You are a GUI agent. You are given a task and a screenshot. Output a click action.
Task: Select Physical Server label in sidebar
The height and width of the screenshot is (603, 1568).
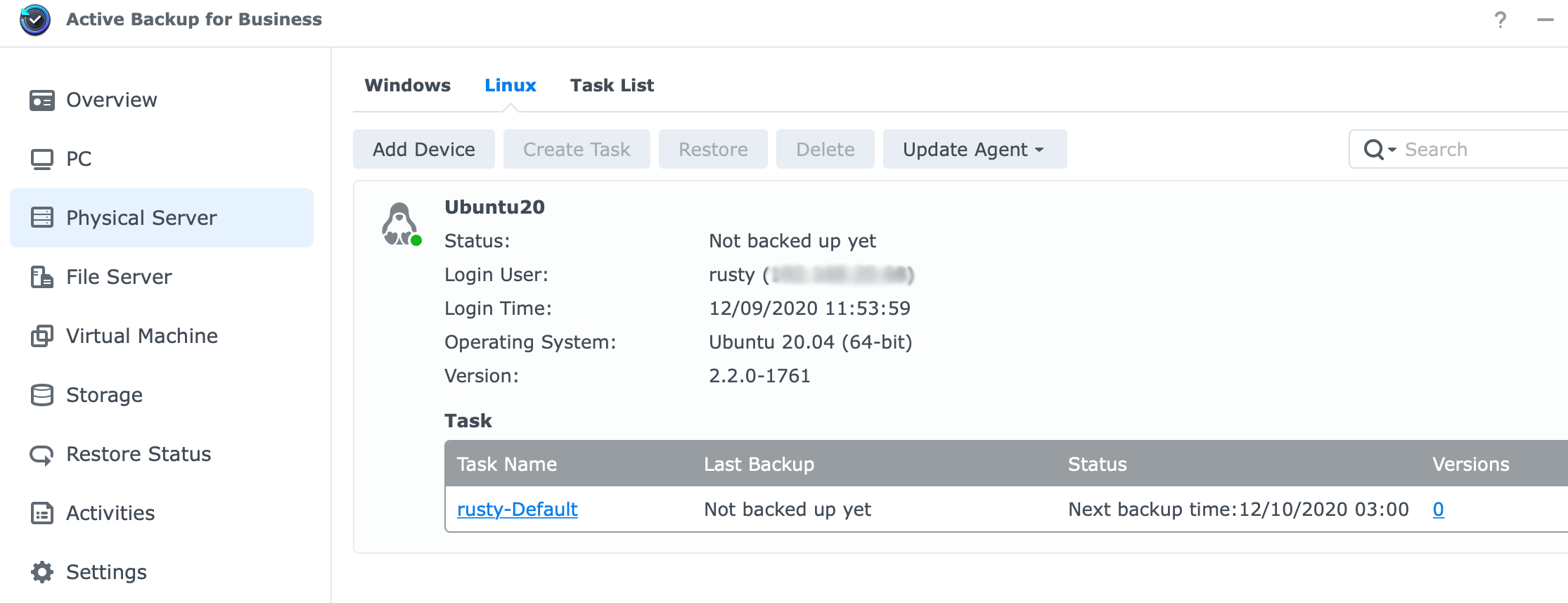(141, 218)
